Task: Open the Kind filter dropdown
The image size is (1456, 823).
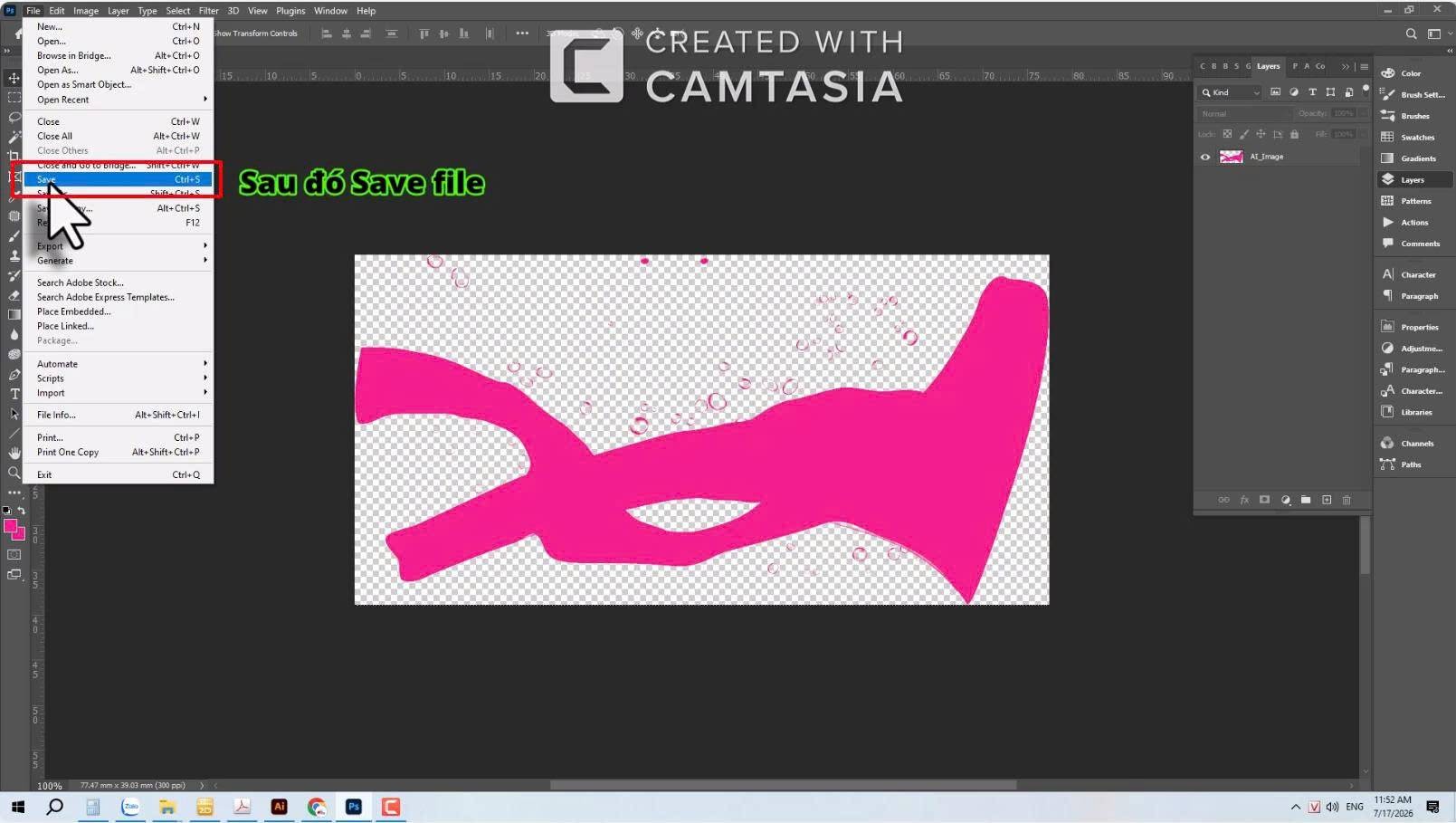Action: click(x=1231, y=92)
